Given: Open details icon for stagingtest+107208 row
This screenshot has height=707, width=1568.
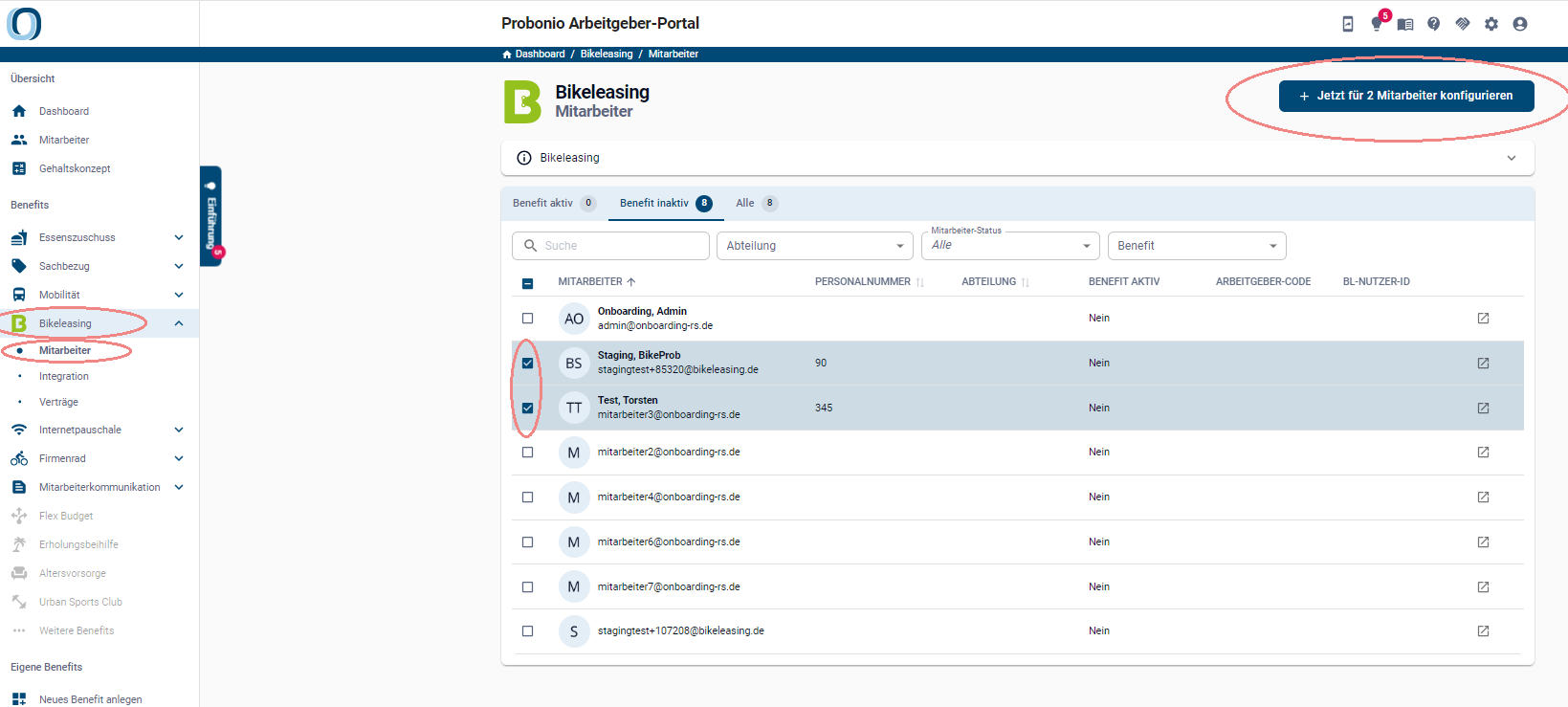Looking at the screenshot, I should click(x=1483, y=631).
